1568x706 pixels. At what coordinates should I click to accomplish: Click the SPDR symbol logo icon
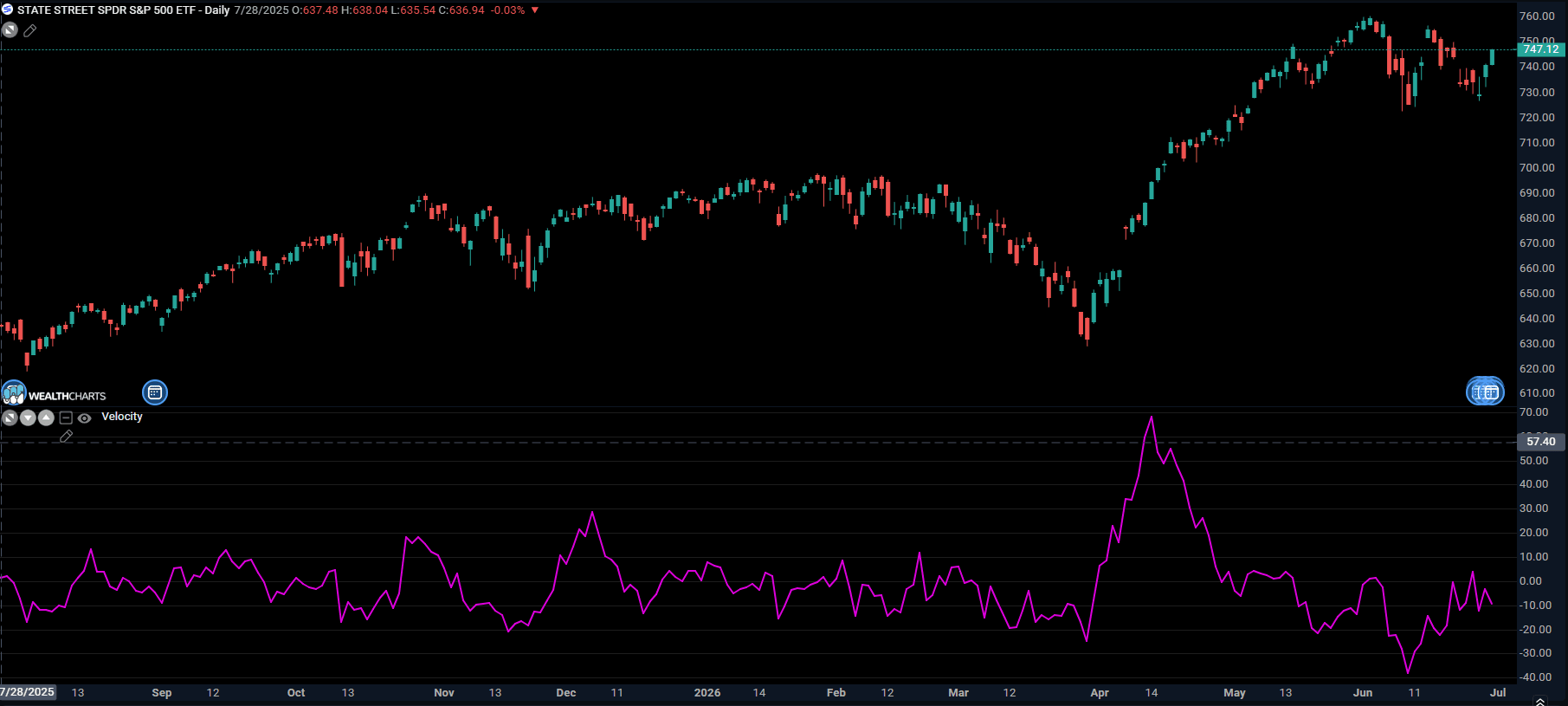click(x=8, y=10)
